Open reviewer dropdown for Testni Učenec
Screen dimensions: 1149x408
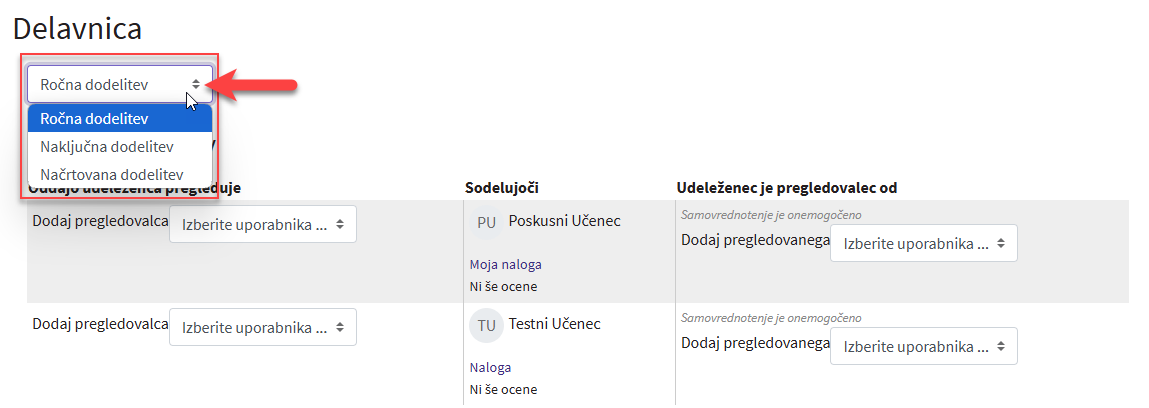[x=263, y=327]
